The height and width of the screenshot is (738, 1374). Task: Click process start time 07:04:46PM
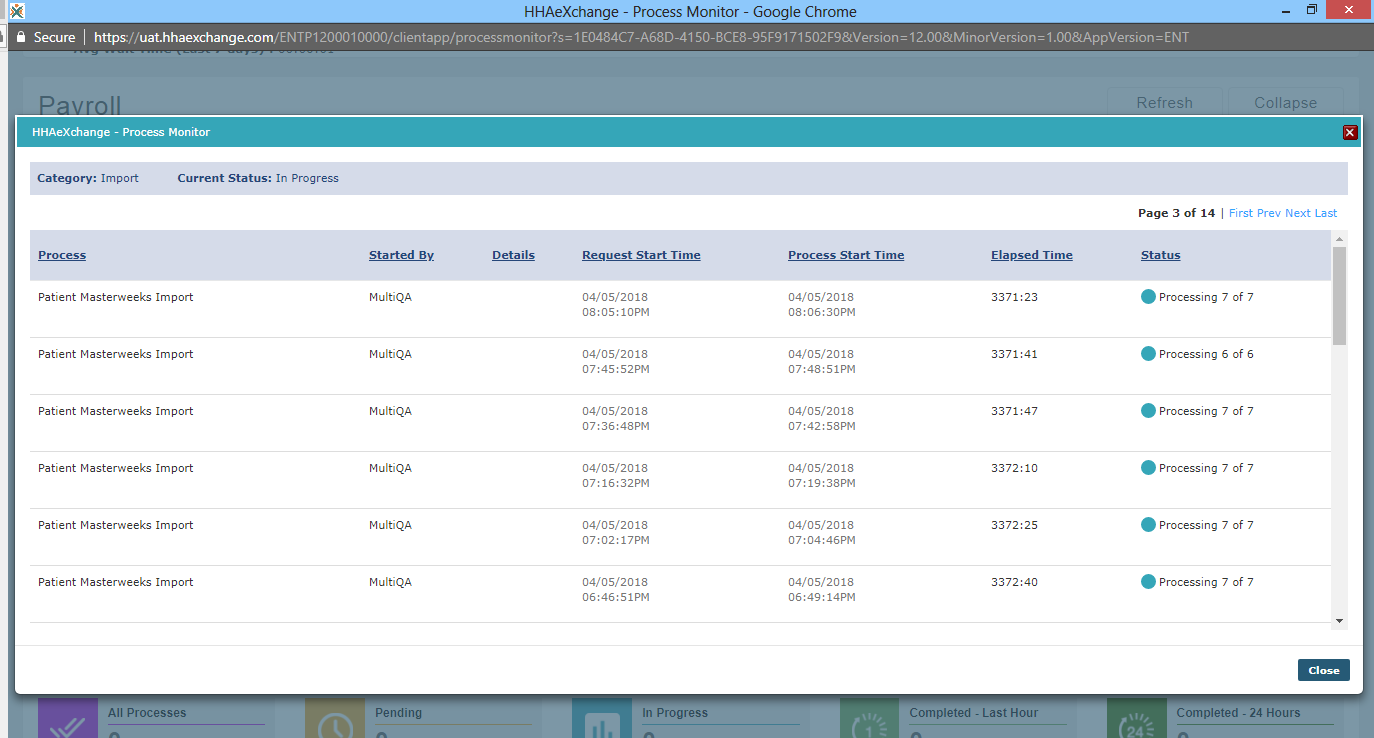tap(822, 540)
